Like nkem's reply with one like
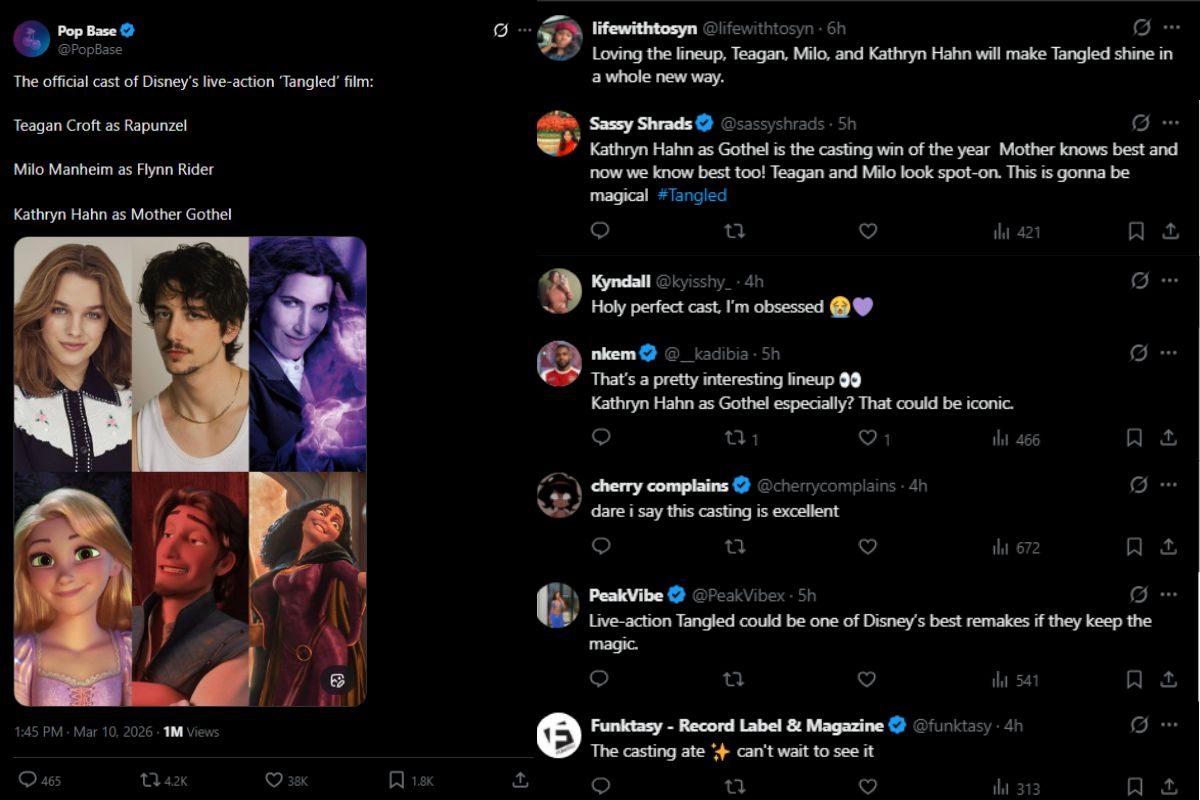Image resolution: width=1200 pixels, height=800 pixels. click(x=868, y=438)
